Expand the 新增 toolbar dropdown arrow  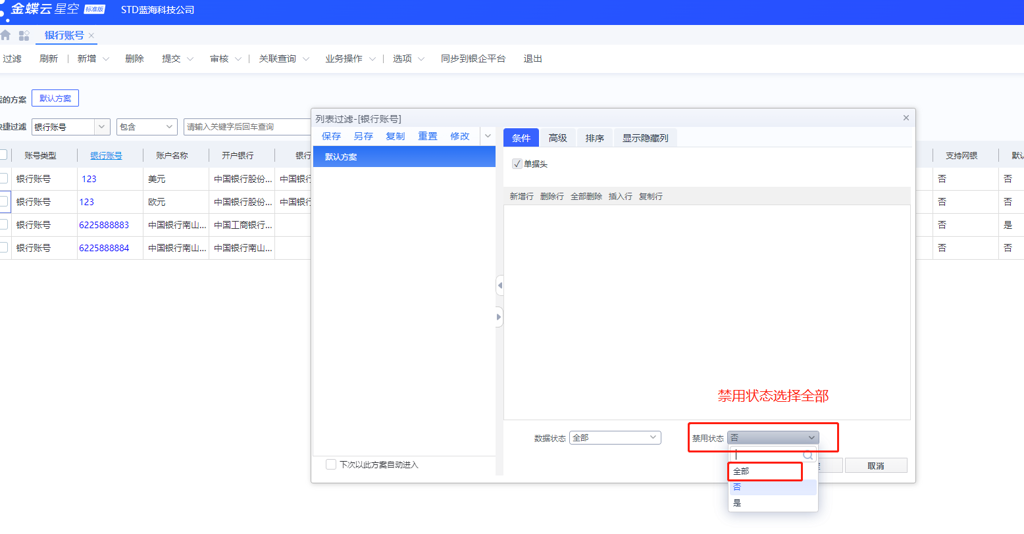(x=106, y=59)
